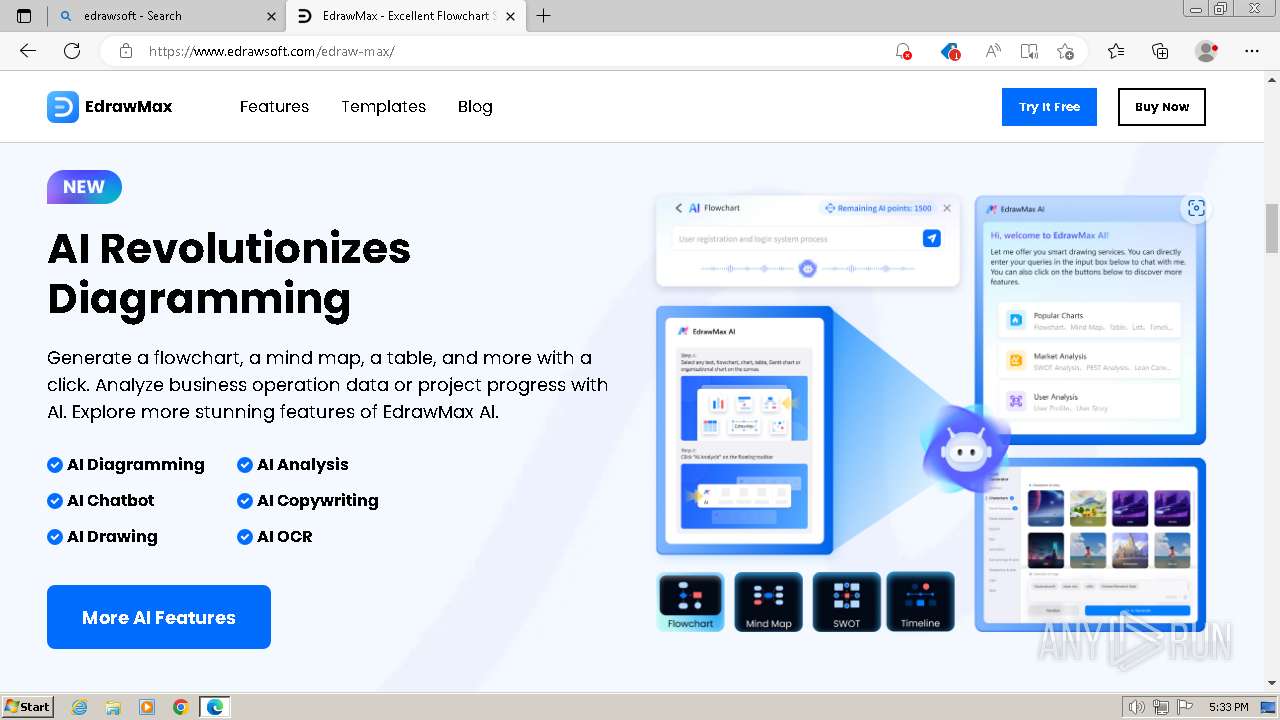Switch to the EdrawMax - Excellent Flowchart tab
The image size is (1280, 720).
tap(405, 16)
